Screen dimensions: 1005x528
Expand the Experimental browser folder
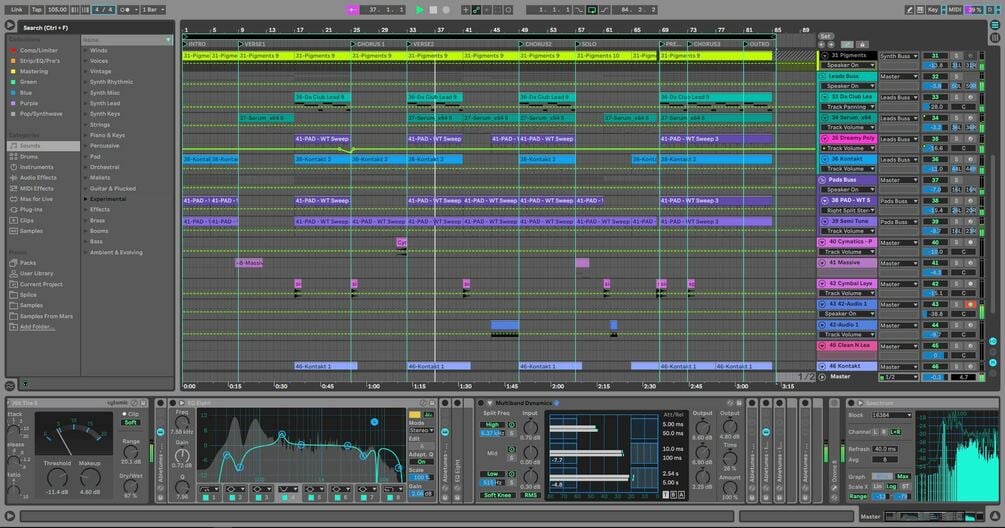(x=86, y=199)
